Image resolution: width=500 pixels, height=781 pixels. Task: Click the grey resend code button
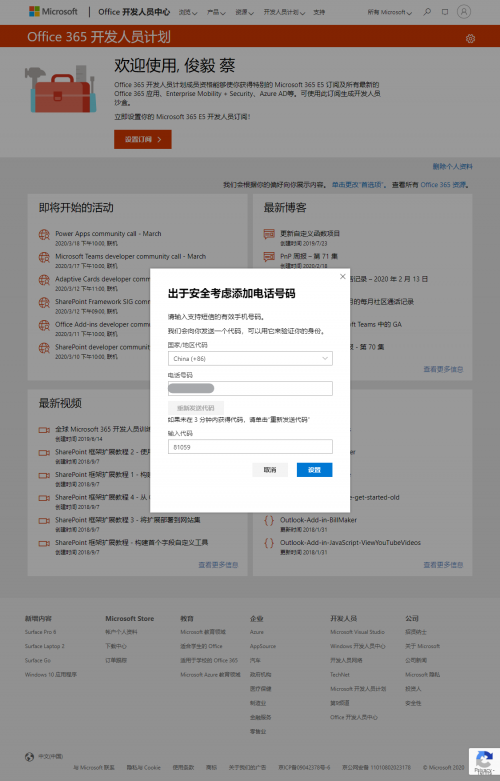pos(196,407)
